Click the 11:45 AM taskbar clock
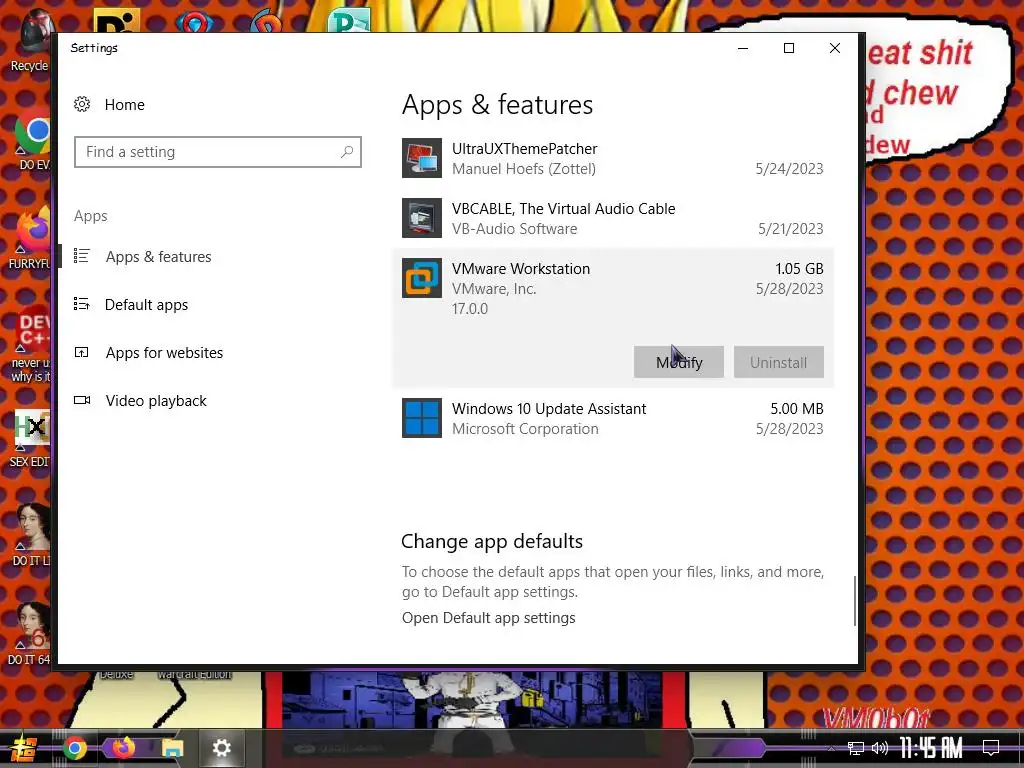1024x768 pixels. pyautogui.click(x=931, y=748)
